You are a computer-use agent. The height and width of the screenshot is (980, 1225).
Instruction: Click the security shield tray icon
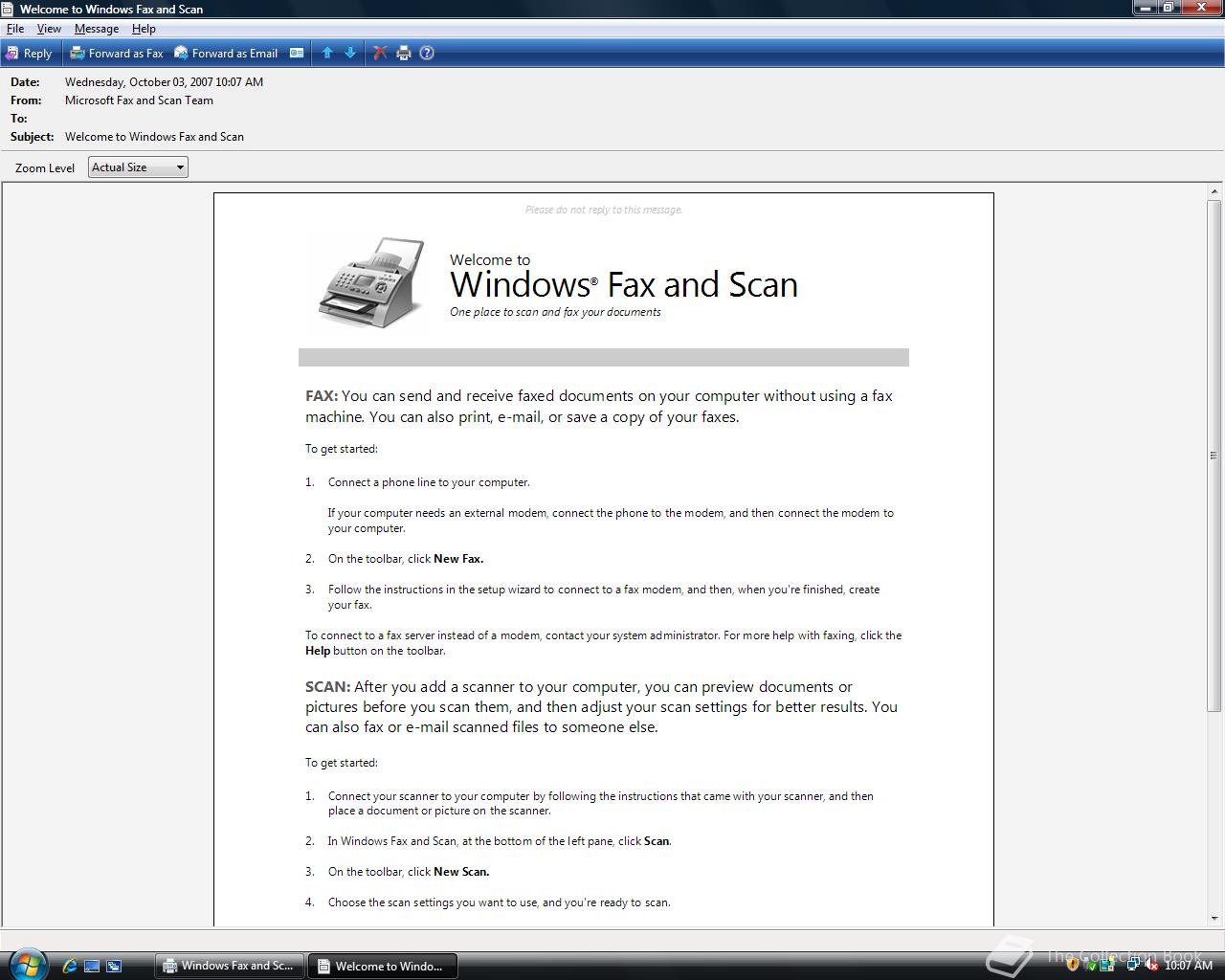tap(1073, 966)
